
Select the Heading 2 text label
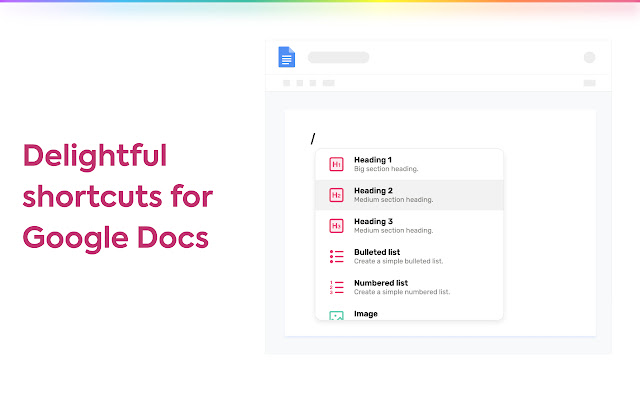[373, 190]
